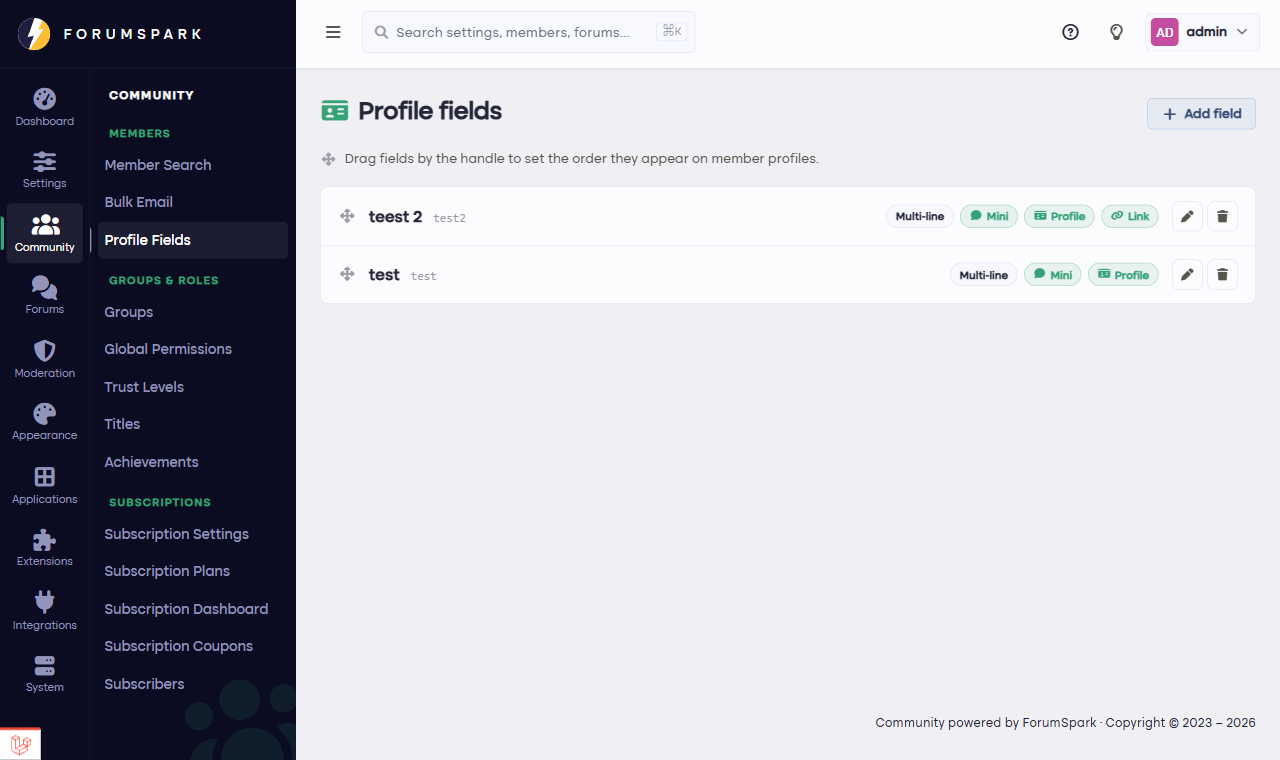The height and width of the screenshot is (760, 1280).
Task: Focus the search settings input field
Action: tap(528, 32)
